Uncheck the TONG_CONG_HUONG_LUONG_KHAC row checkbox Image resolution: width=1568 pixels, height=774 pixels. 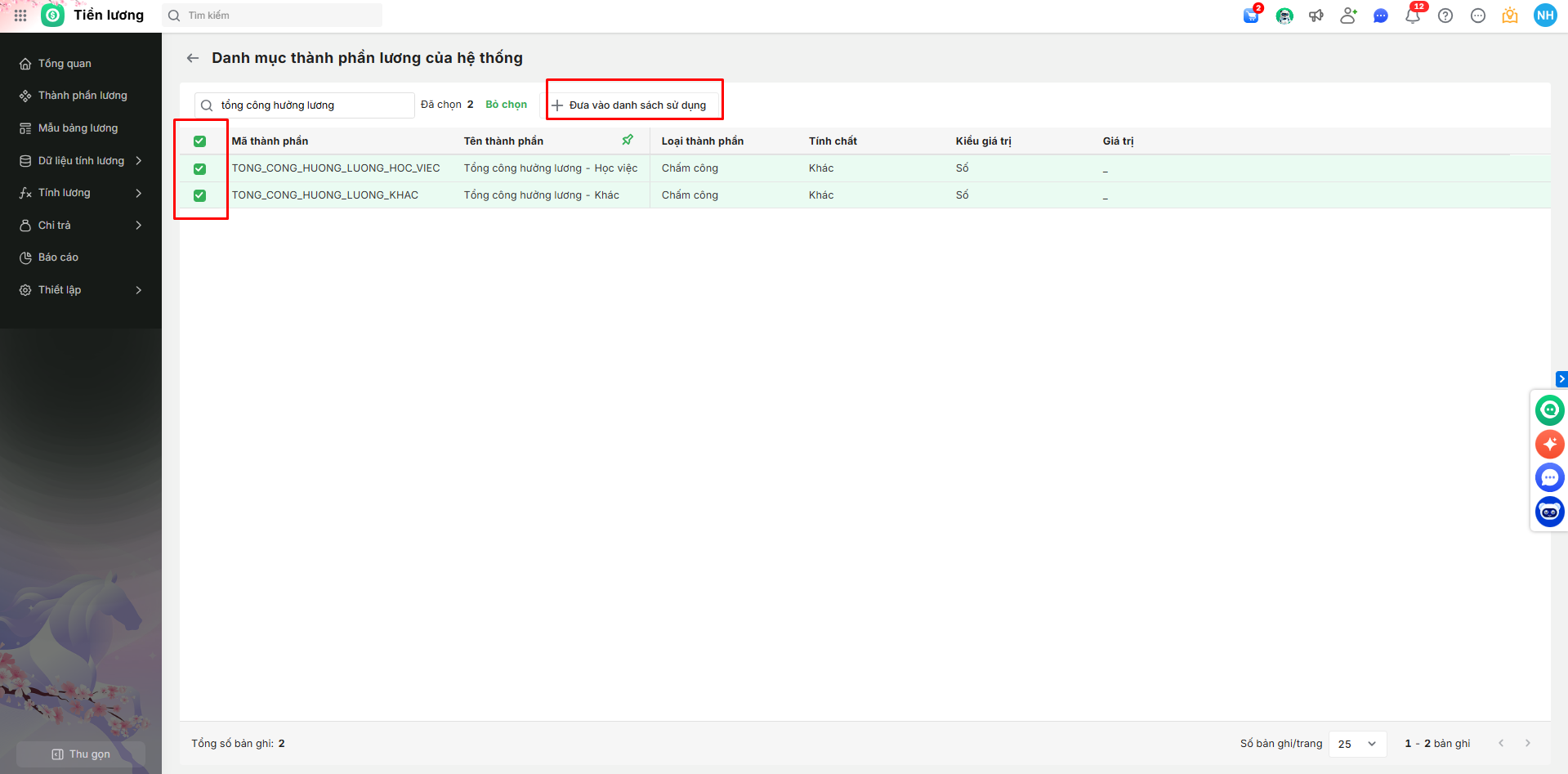click(x=199, y=195)
